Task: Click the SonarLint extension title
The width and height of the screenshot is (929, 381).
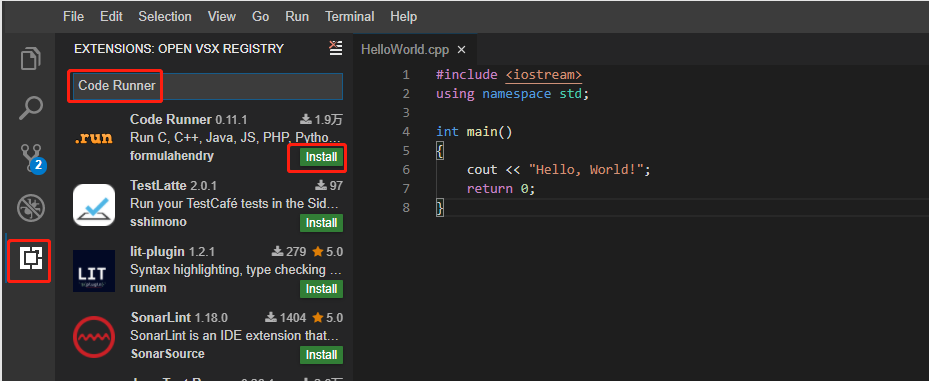Action: 161,318
